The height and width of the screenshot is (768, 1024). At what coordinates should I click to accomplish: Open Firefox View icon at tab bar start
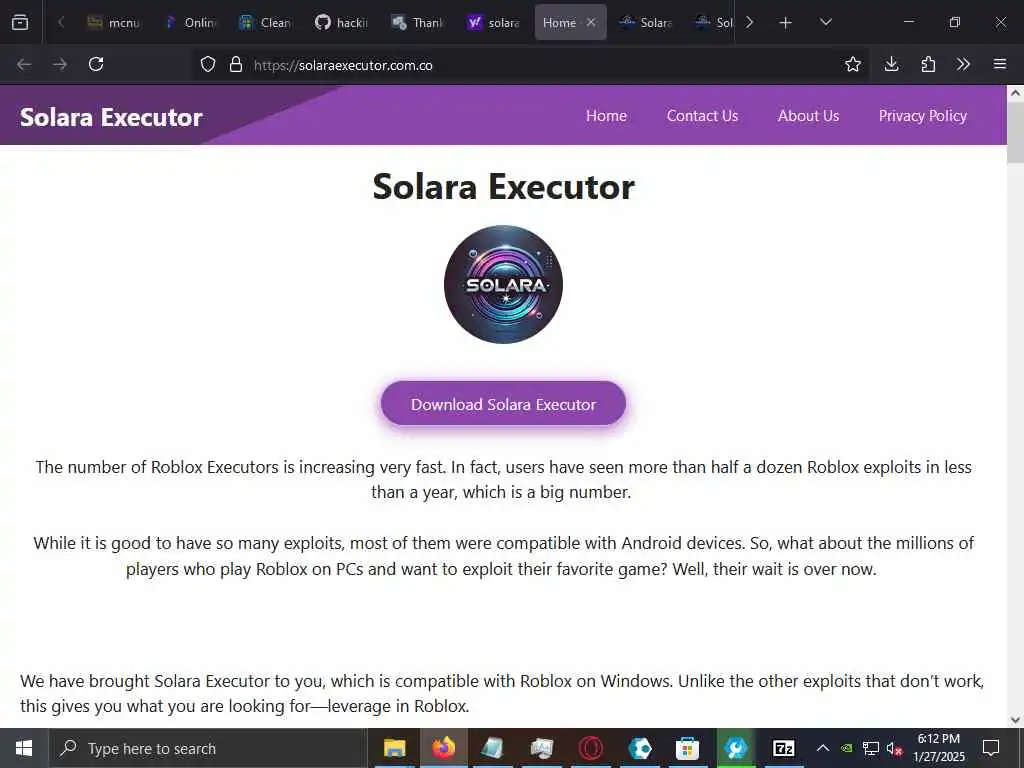click(x=20, y=22)
